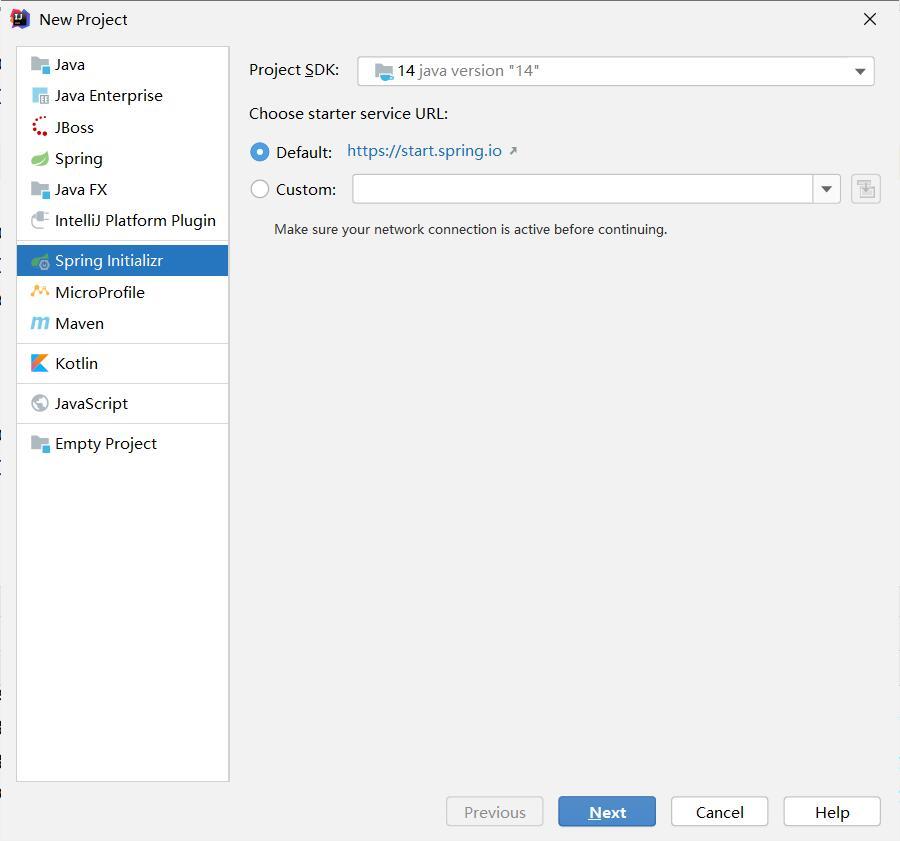Cancel the New Project dialog
900x841 pixels.
[x=719, y=811]
